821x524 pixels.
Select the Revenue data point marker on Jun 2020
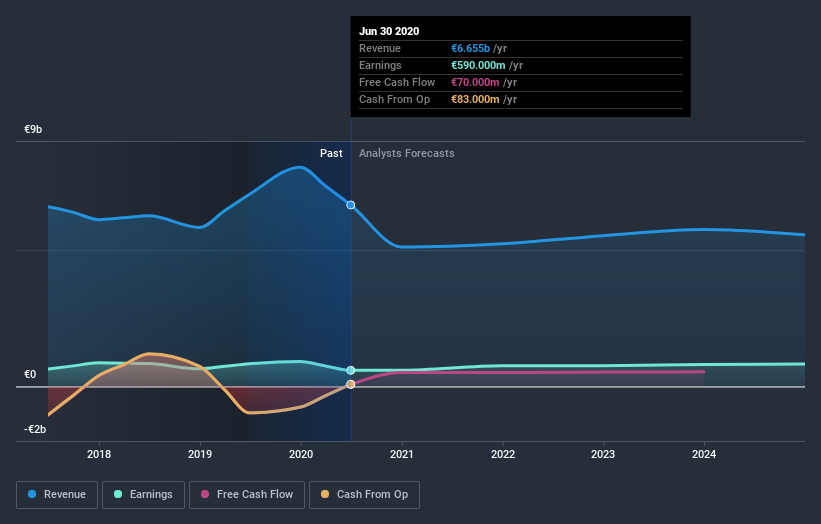351,205
